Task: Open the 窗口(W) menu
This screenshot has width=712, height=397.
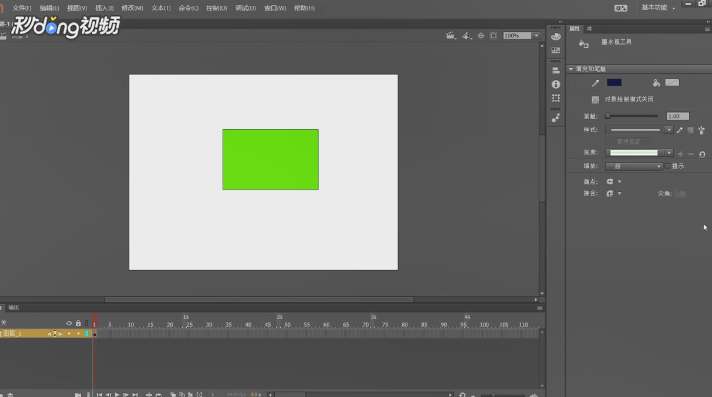Action: pyautogui.click(x=275, y=8)
